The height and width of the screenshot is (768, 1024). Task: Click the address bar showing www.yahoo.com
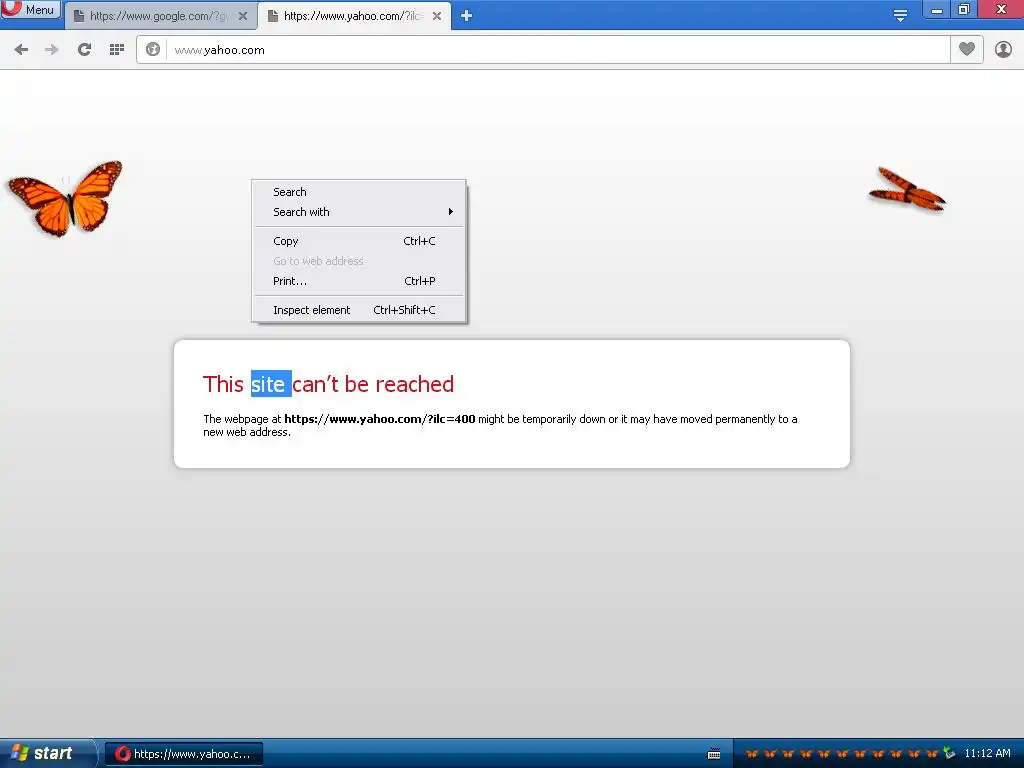[558, 50]
